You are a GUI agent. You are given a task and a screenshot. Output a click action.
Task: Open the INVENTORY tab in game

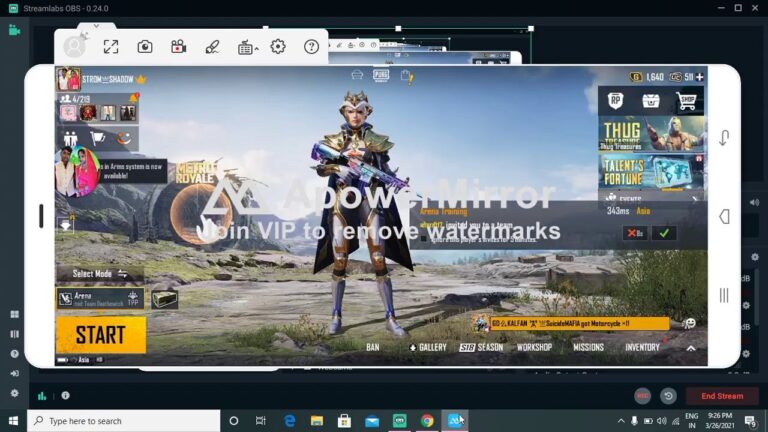[x=642, y=347]
